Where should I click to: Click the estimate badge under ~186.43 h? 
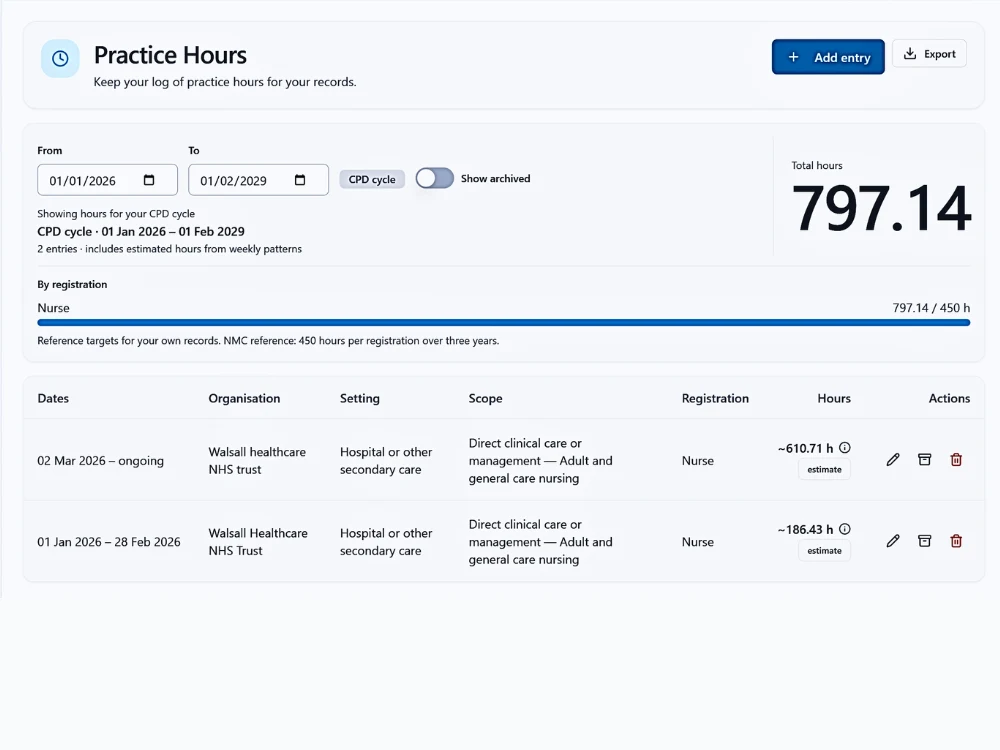pos(824,550)
